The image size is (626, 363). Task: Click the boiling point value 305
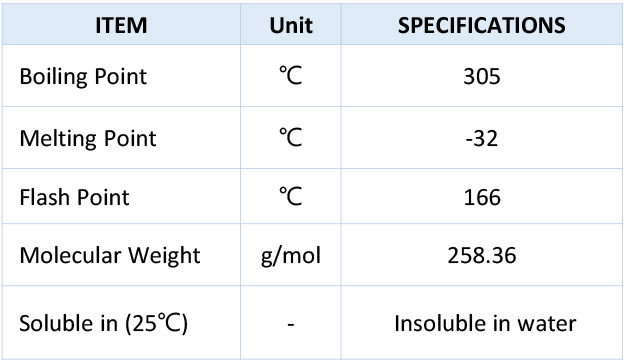pos(481,76)
